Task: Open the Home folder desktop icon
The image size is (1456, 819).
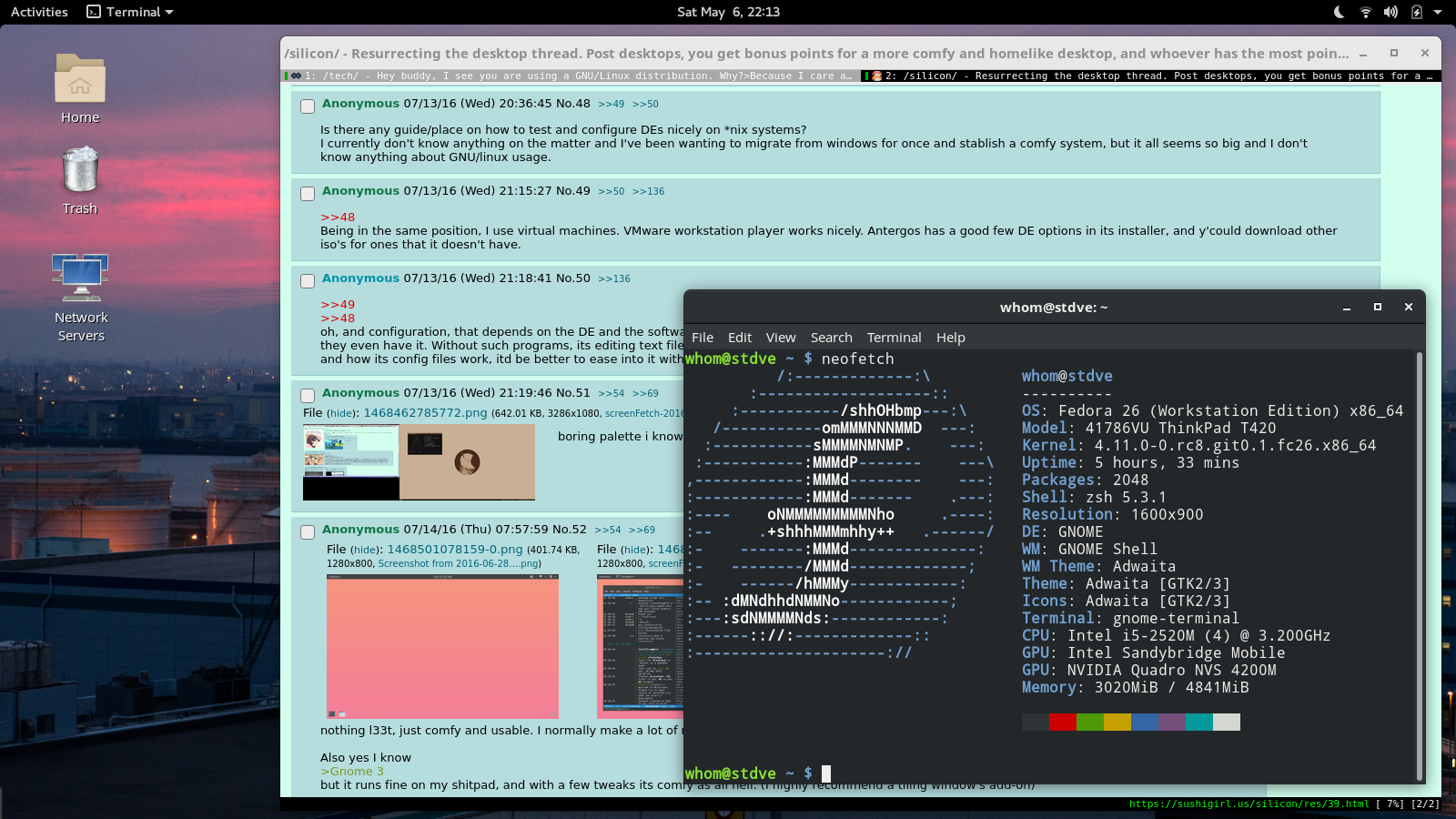Action: (80, 82)
